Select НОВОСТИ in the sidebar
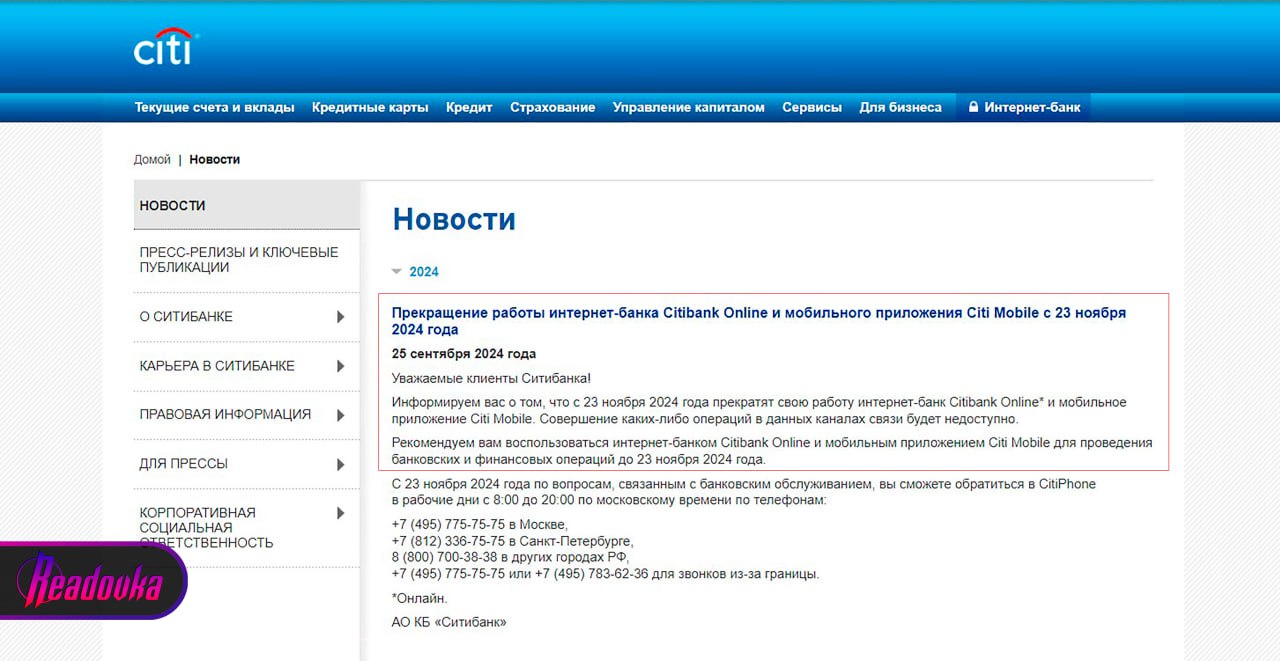Viewport: 1280px width, 661px height. [x=247, y=205]
